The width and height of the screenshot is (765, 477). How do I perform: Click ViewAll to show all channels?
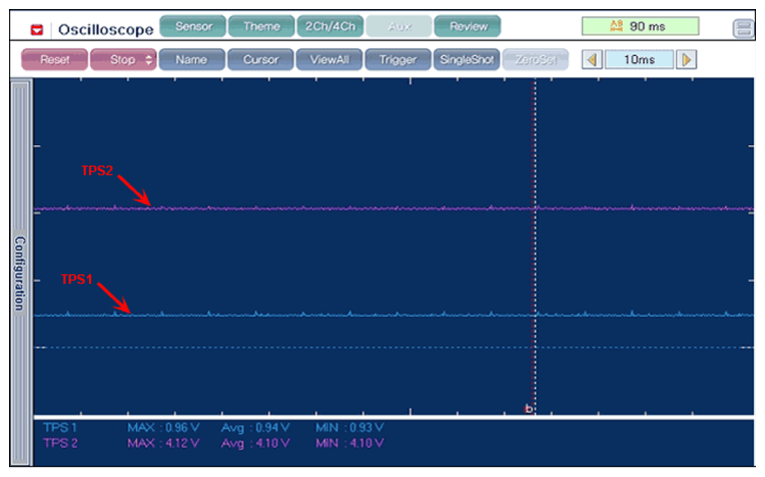coord(329,60)
